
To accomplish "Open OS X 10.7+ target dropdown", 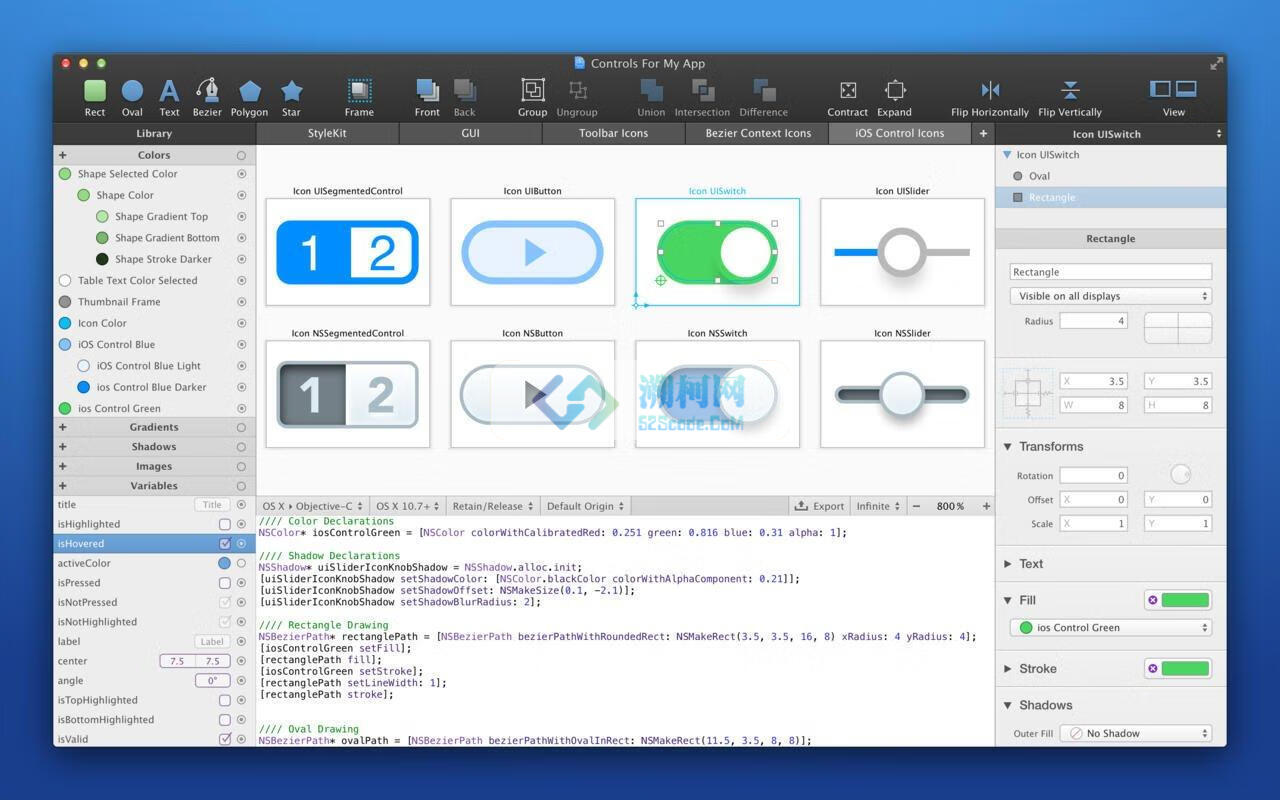I will click(407, 506).
